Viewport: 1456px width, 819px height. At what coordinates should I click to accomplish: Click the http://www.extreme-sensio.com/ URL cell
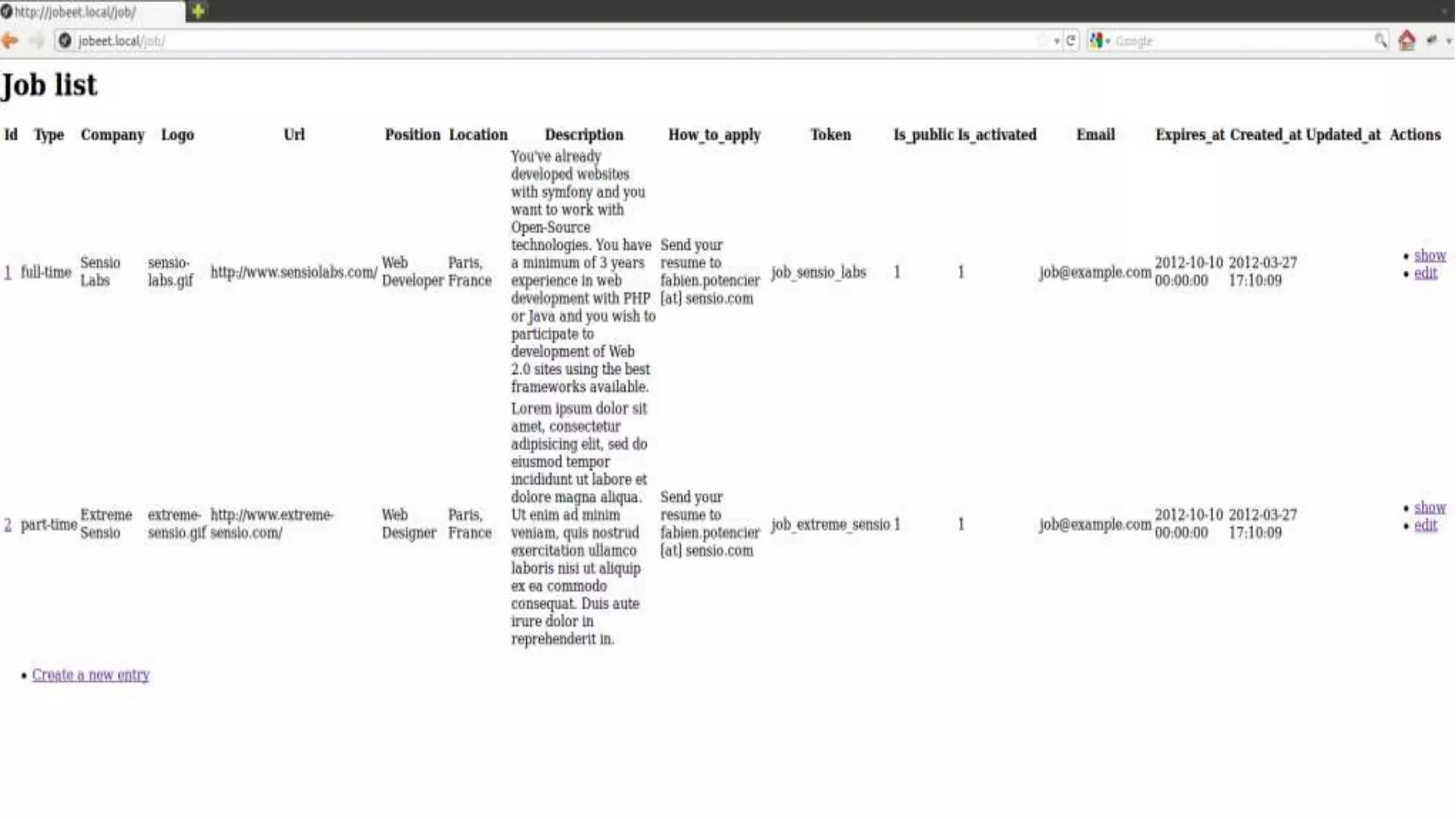point(272,524)
